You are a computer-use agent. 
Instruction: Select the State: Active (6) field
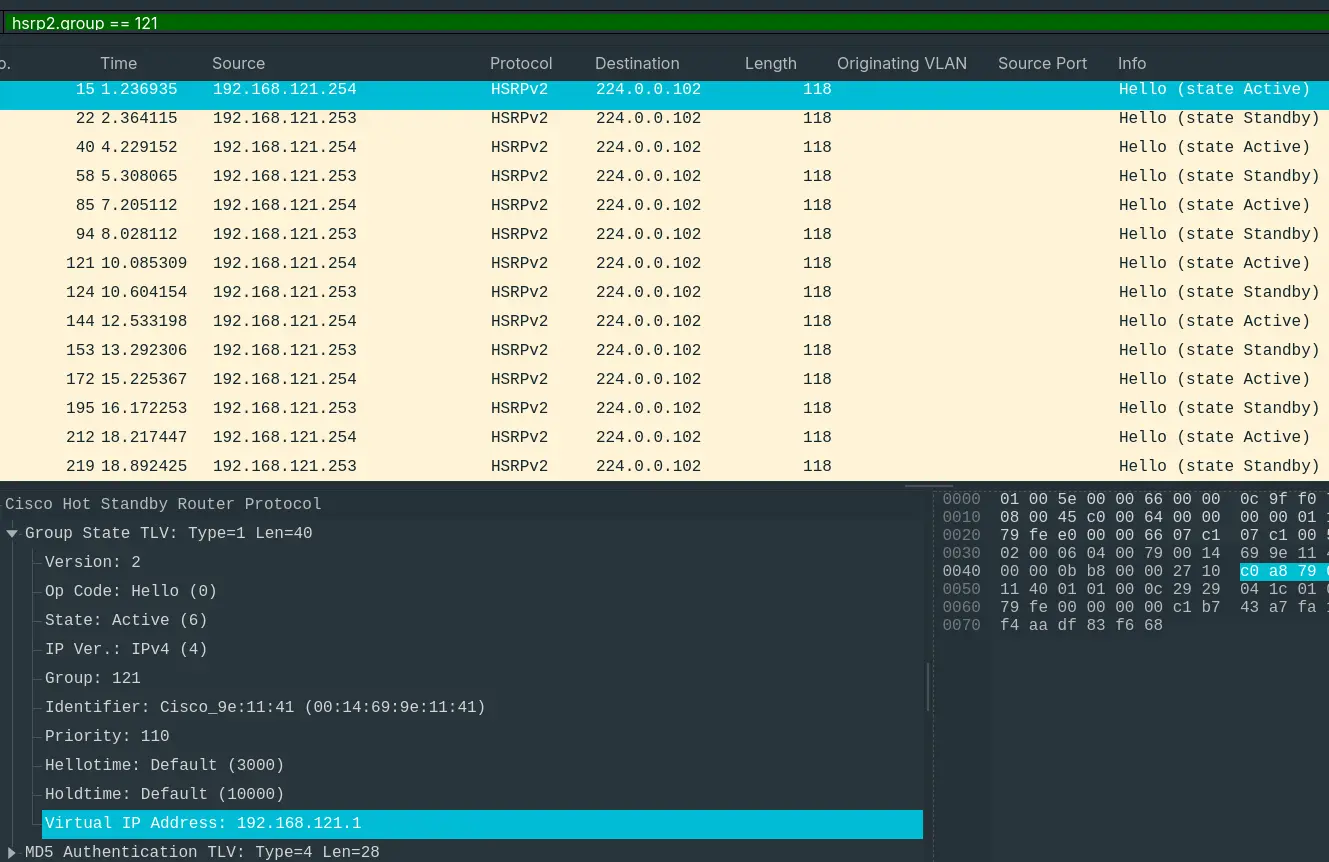(x=126, y=620)
